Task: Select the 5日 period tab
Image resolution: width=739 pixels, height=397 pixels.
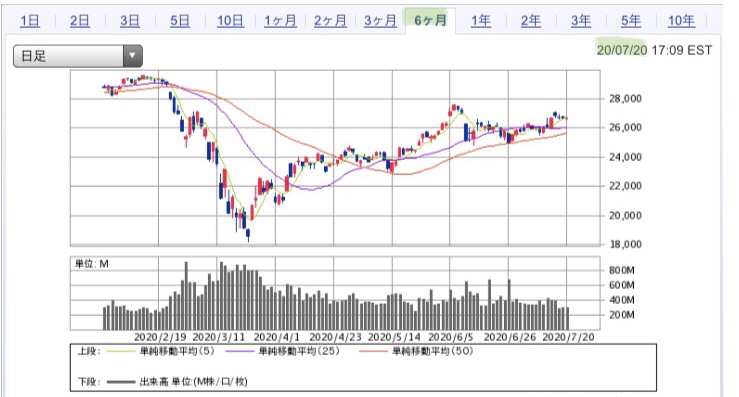Action: pyautogui.click(x=180, y=21)
